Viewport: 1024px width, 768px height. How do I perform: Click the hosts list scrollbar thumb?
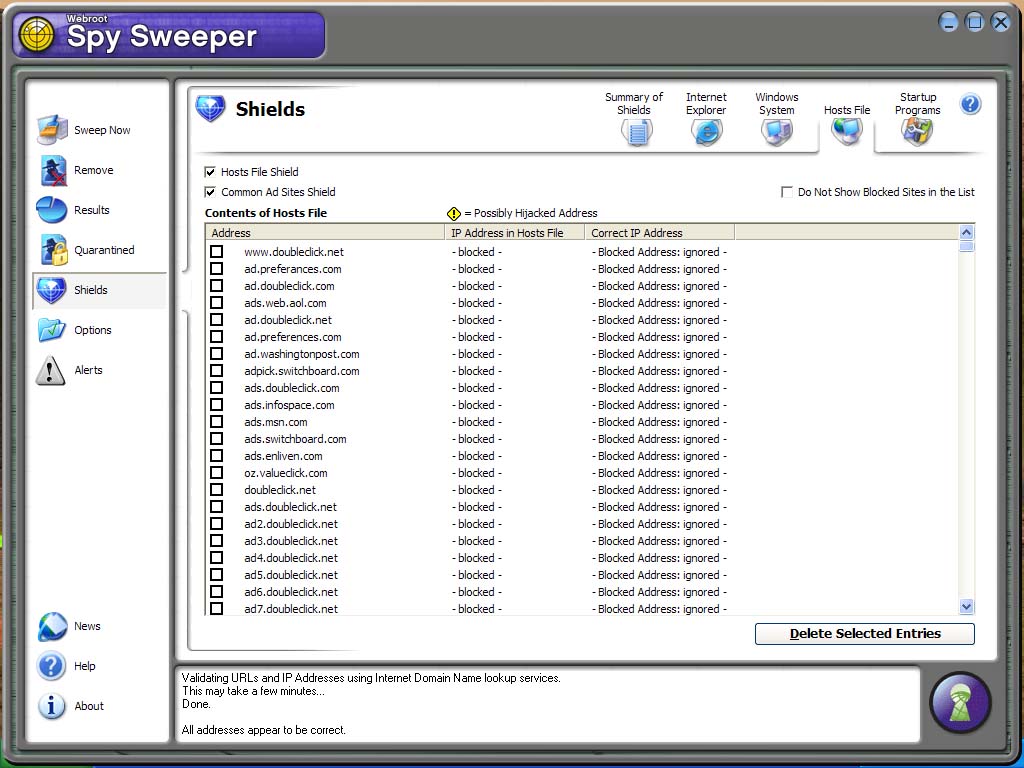(x=967, y=246)
